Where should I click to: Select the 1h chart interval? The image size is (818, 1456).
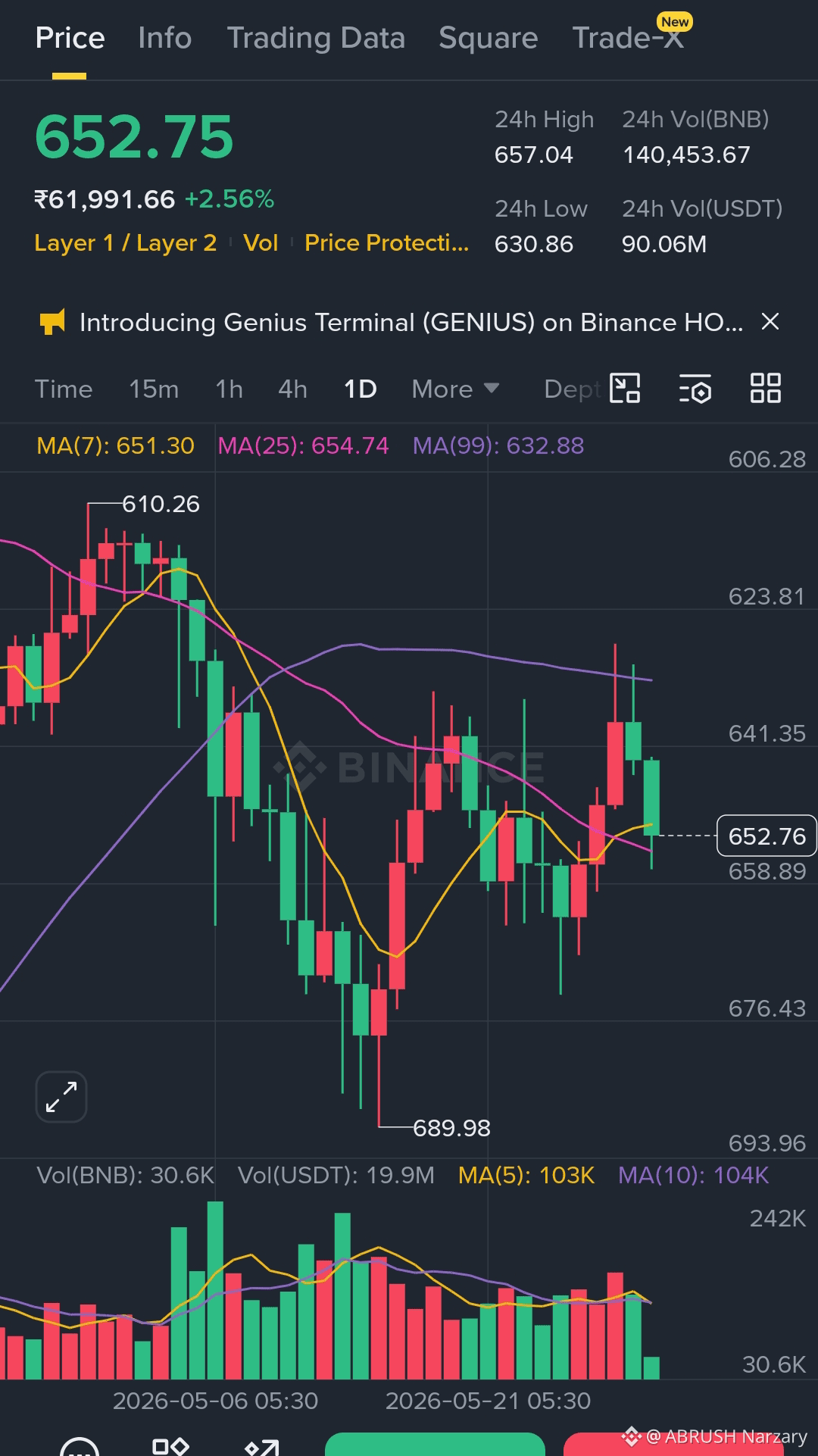229,389
